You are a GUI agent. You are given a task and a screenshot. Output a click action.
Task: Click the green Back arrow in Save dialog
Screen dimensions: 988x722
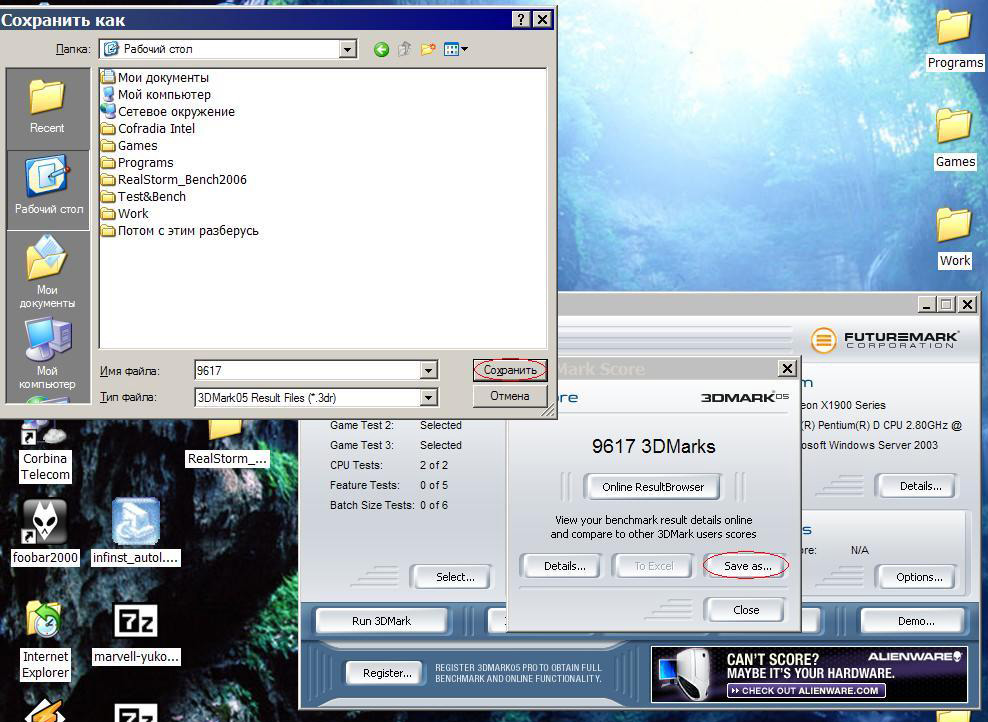click(381, 49)
